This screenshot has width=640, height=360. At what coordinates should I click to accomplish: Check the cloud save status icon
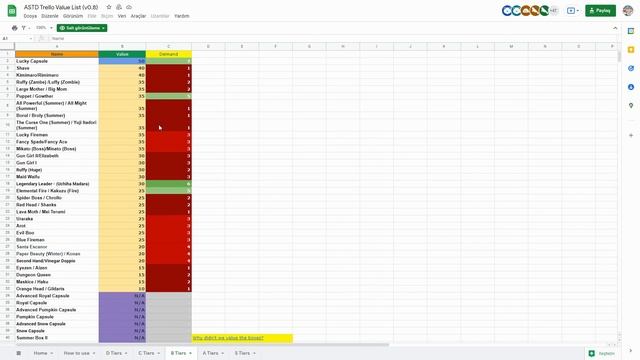129,7
